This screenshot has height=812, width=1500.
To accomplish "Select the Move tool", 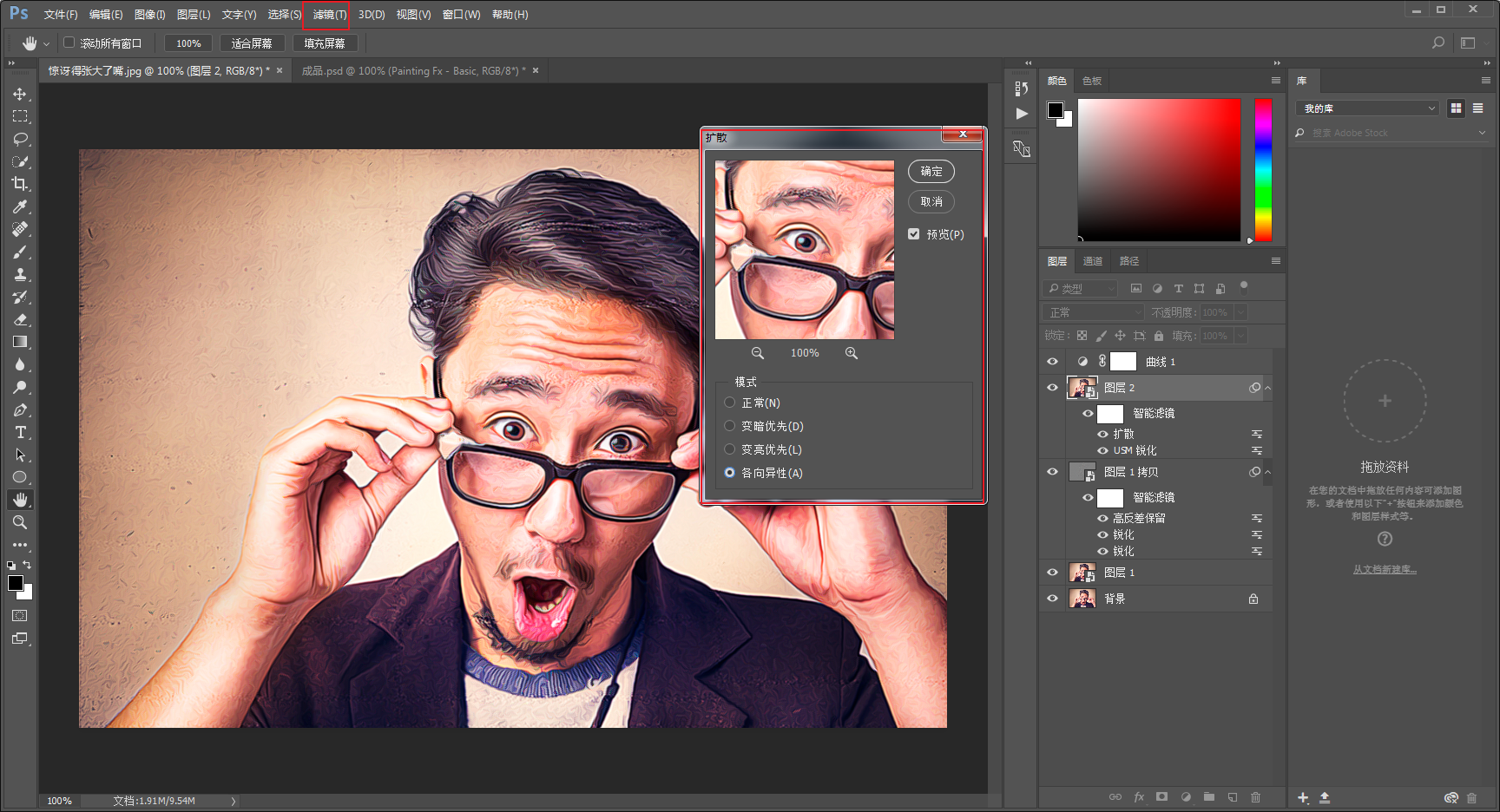I will (20, 94).
